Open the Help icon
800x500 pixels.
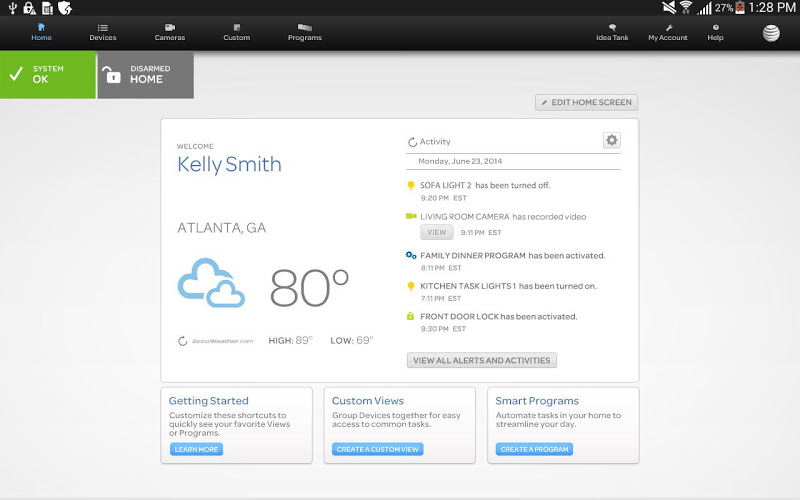click(x=715, y=28)
